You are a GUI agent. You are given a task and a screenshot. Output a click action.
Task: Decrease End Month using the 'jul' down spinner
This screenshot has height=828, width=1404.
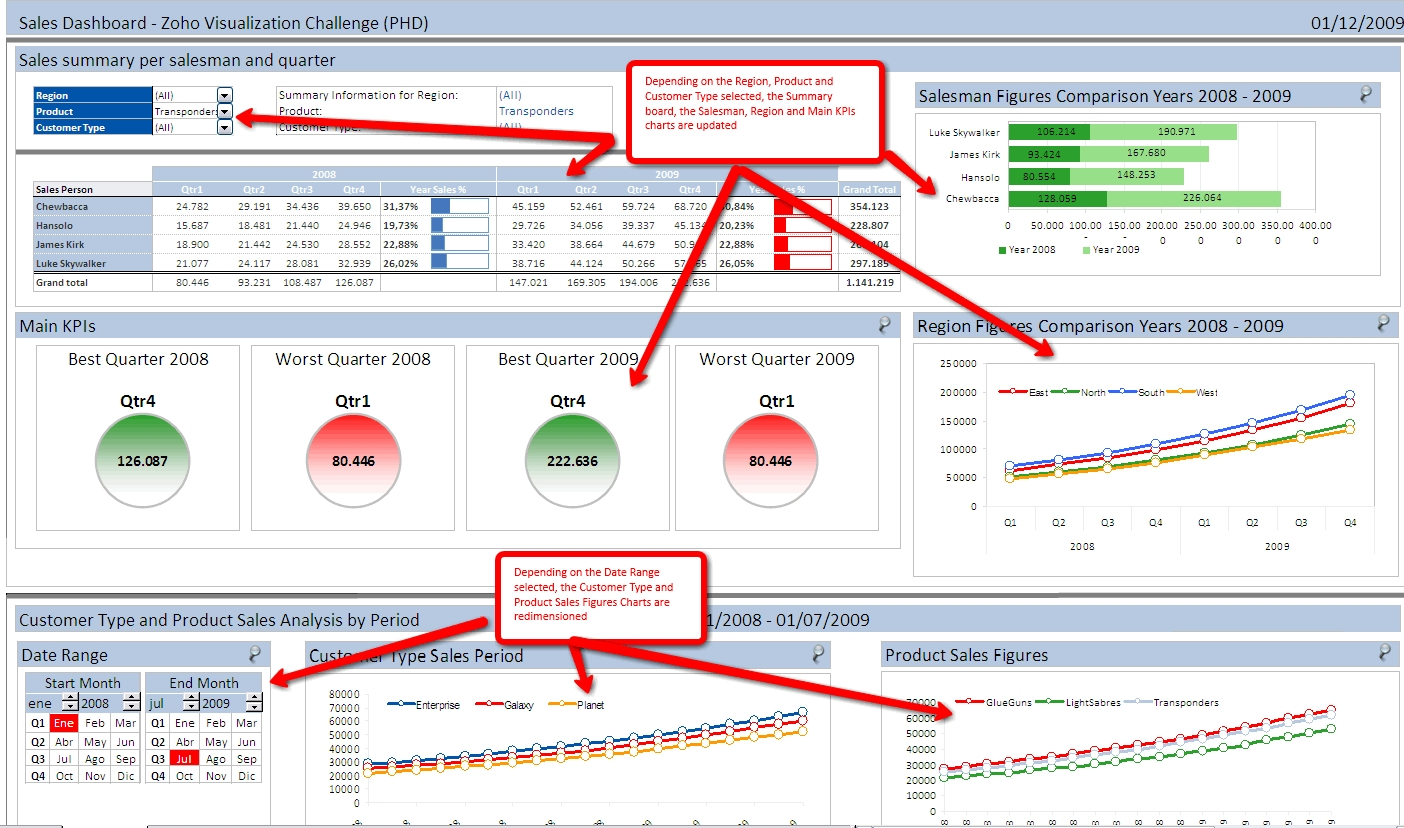tap(191, 708)
